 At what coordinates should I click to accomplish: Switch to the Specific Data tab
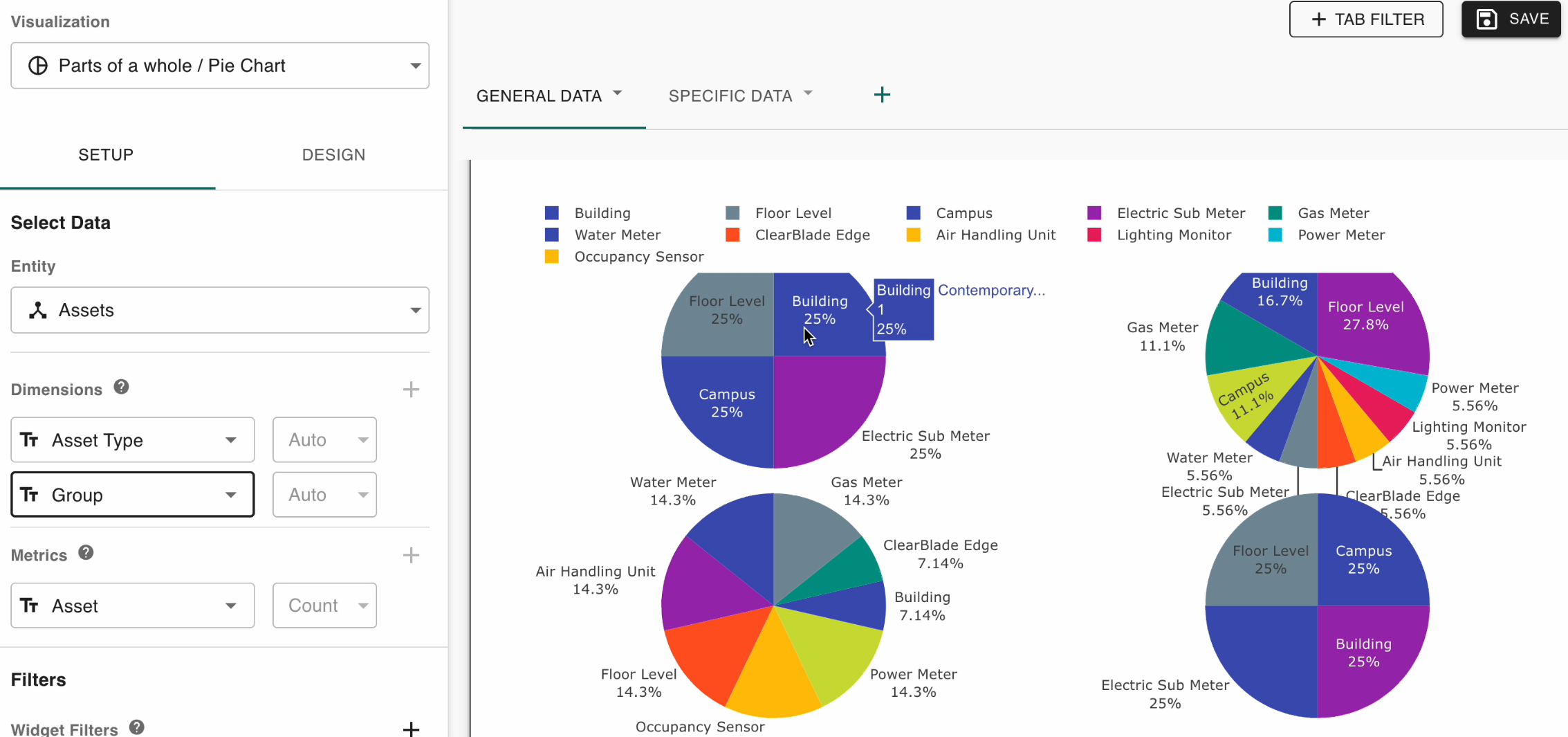(x=730, y=96)
